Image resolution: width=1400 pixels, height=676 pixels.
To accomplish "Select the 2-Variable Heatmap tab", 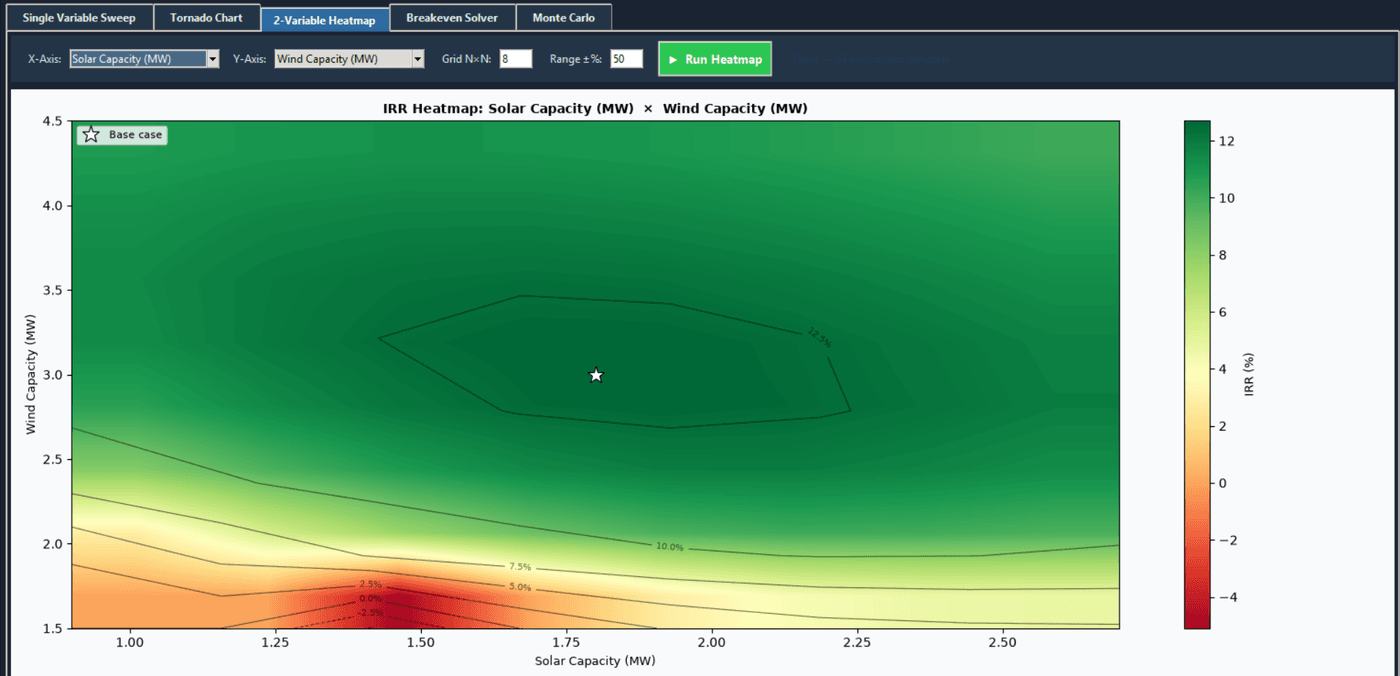I will (x=324, y=19).
